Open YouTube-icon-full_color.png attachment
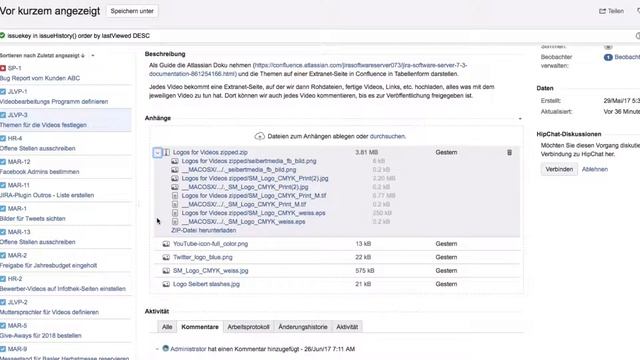The width and height of the screenshot is (640, 360). tap(211, 244)
